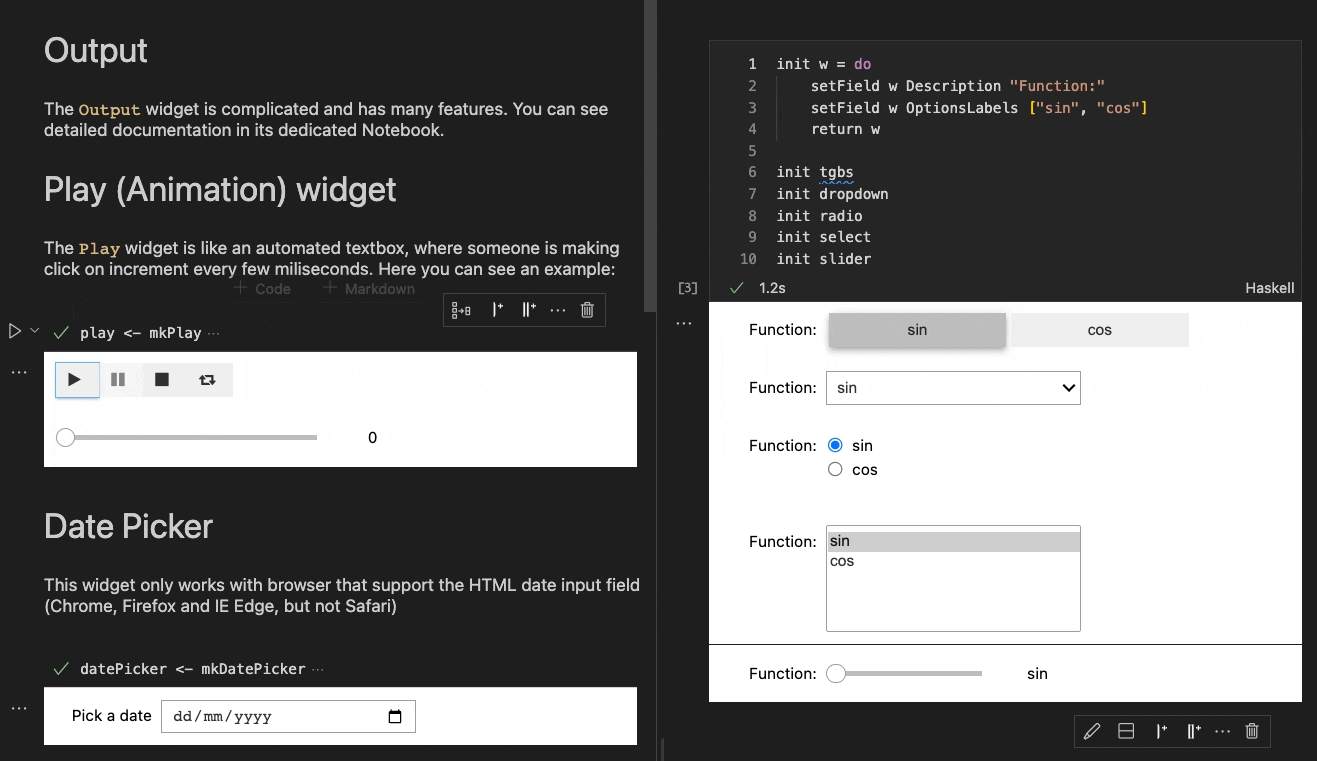The width and height of the screenshot is (1317, 761).
Task: Click double-bar plus icon in play cell toolbar
Action: pyautogui.click(x=529, y=310)
